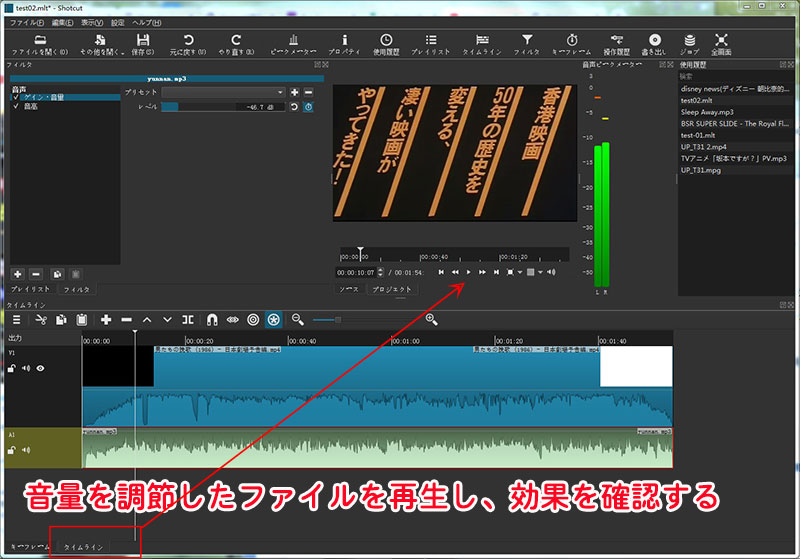800x559 pixels.
Task: Toggle the ゲイン・音量 filter checkbox
Action: (16, 97)
